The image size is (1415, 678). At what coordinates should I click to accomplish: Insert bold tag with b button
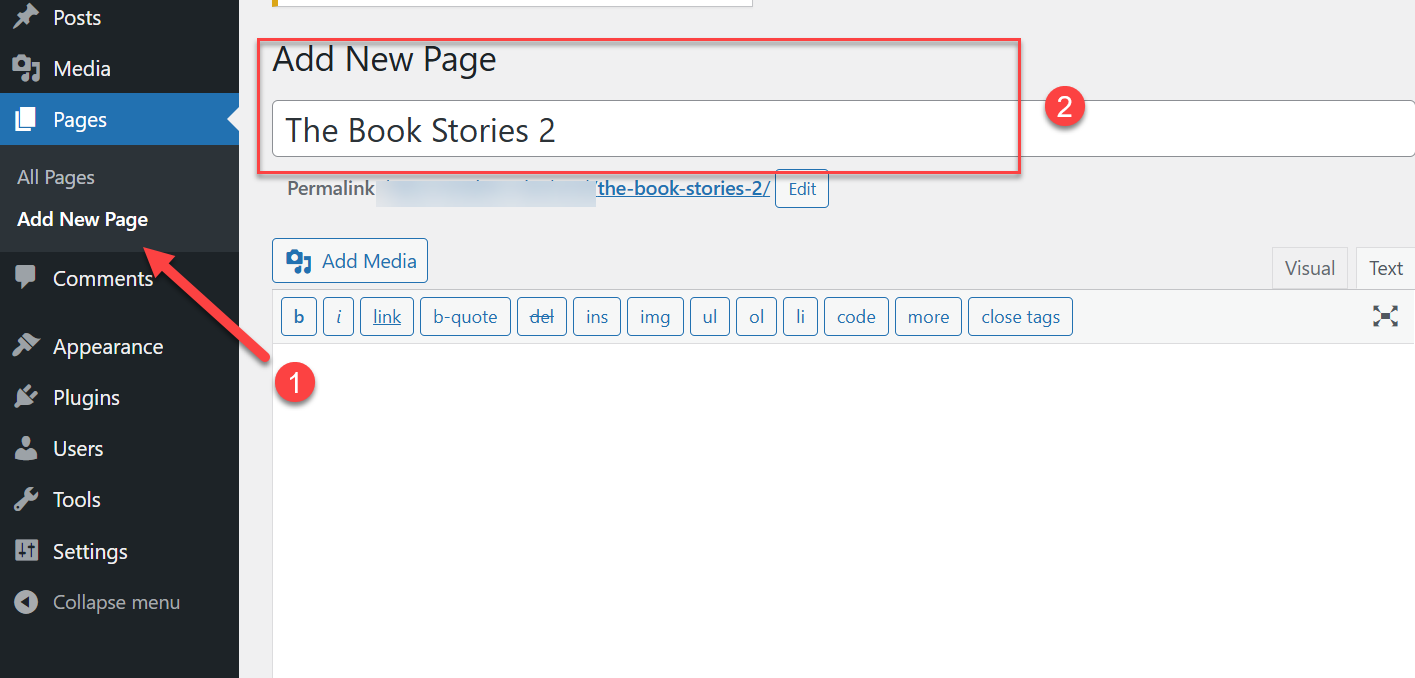299,317
